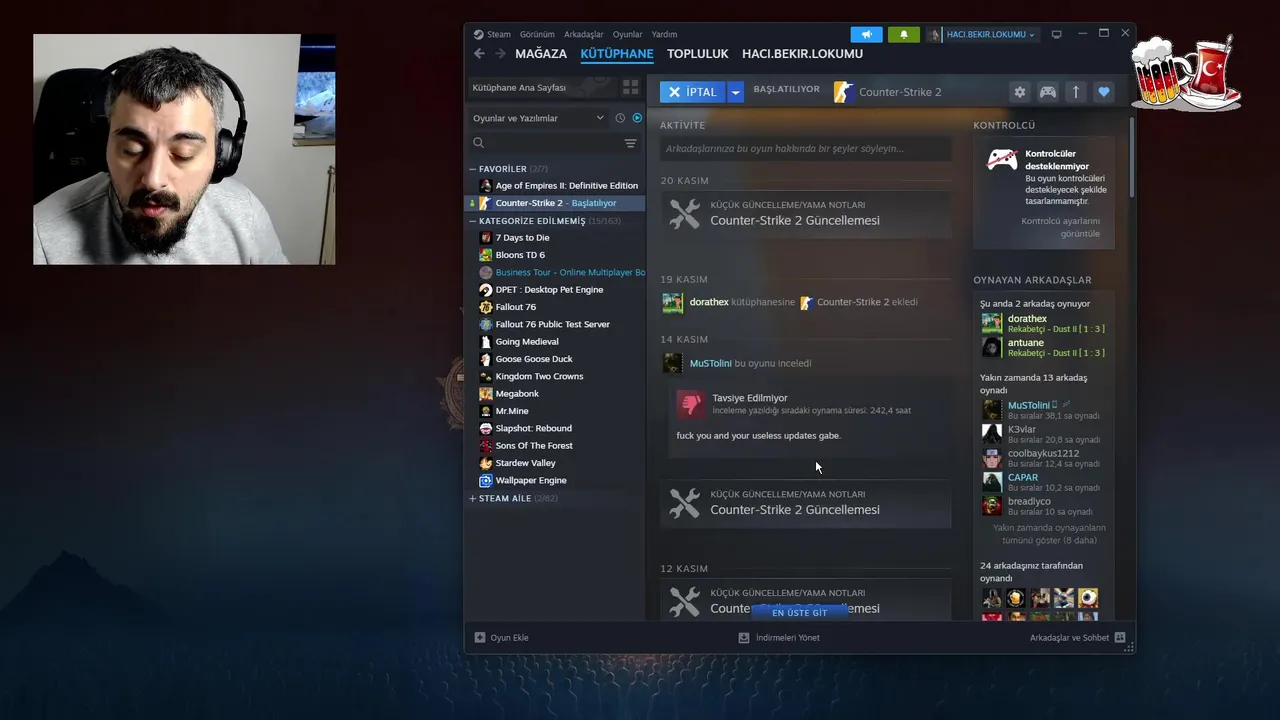Open antuane's avatar in playing friends
The height and width of the screenshot is (720, 1280).
[x=991, y=347]
